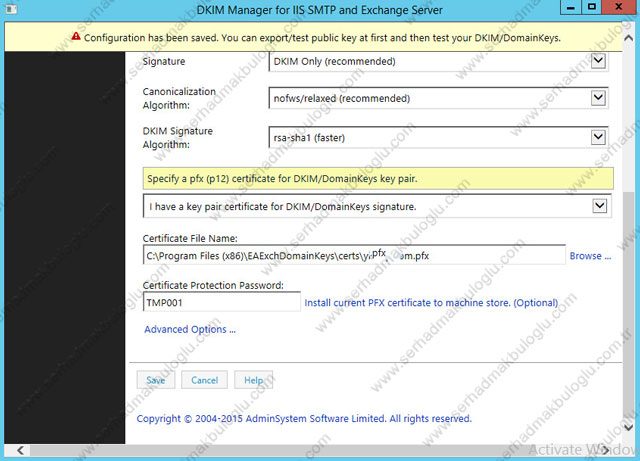Viewport: 640px width, 461px height.
Task: Click the vertical scrollbar down arrow
Action: (629, 428)
